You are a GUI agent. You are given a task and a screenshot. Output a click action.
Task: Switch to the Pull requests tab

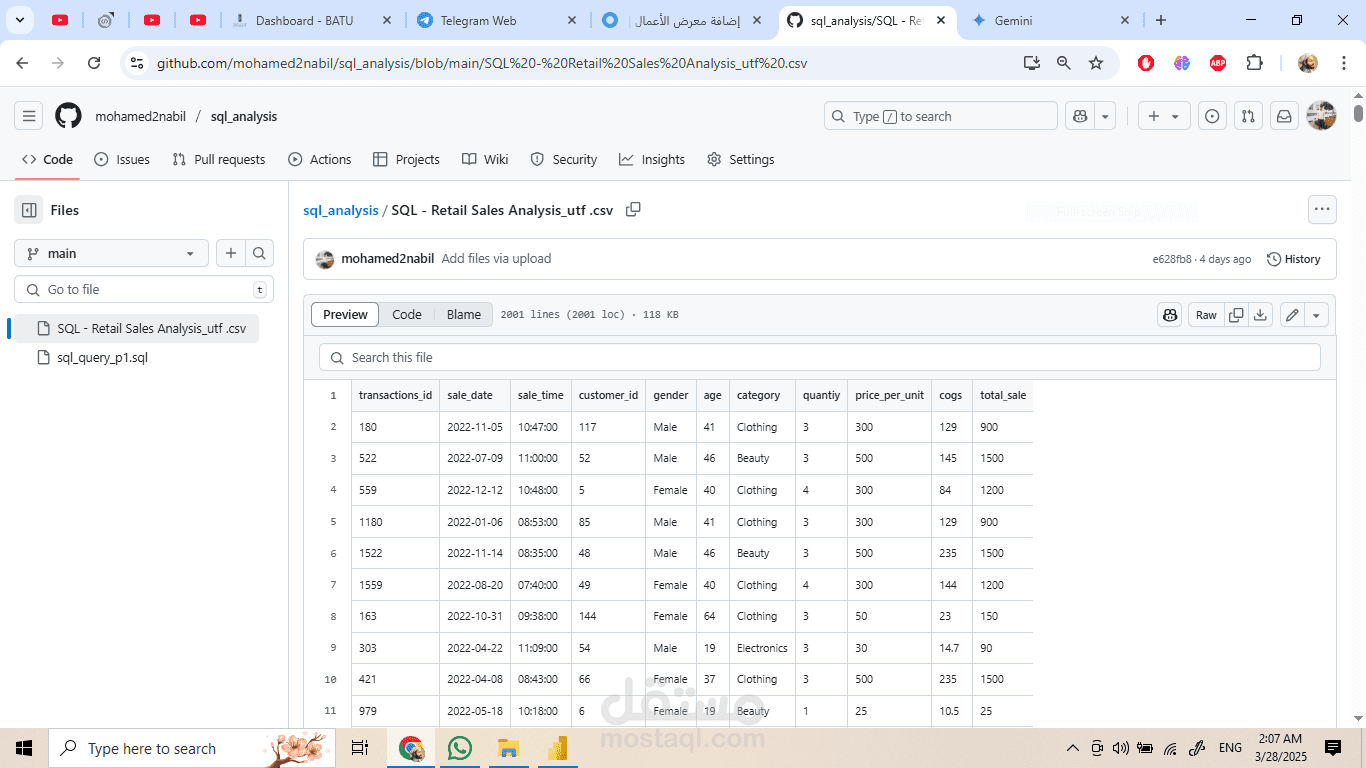pos(219,159)
